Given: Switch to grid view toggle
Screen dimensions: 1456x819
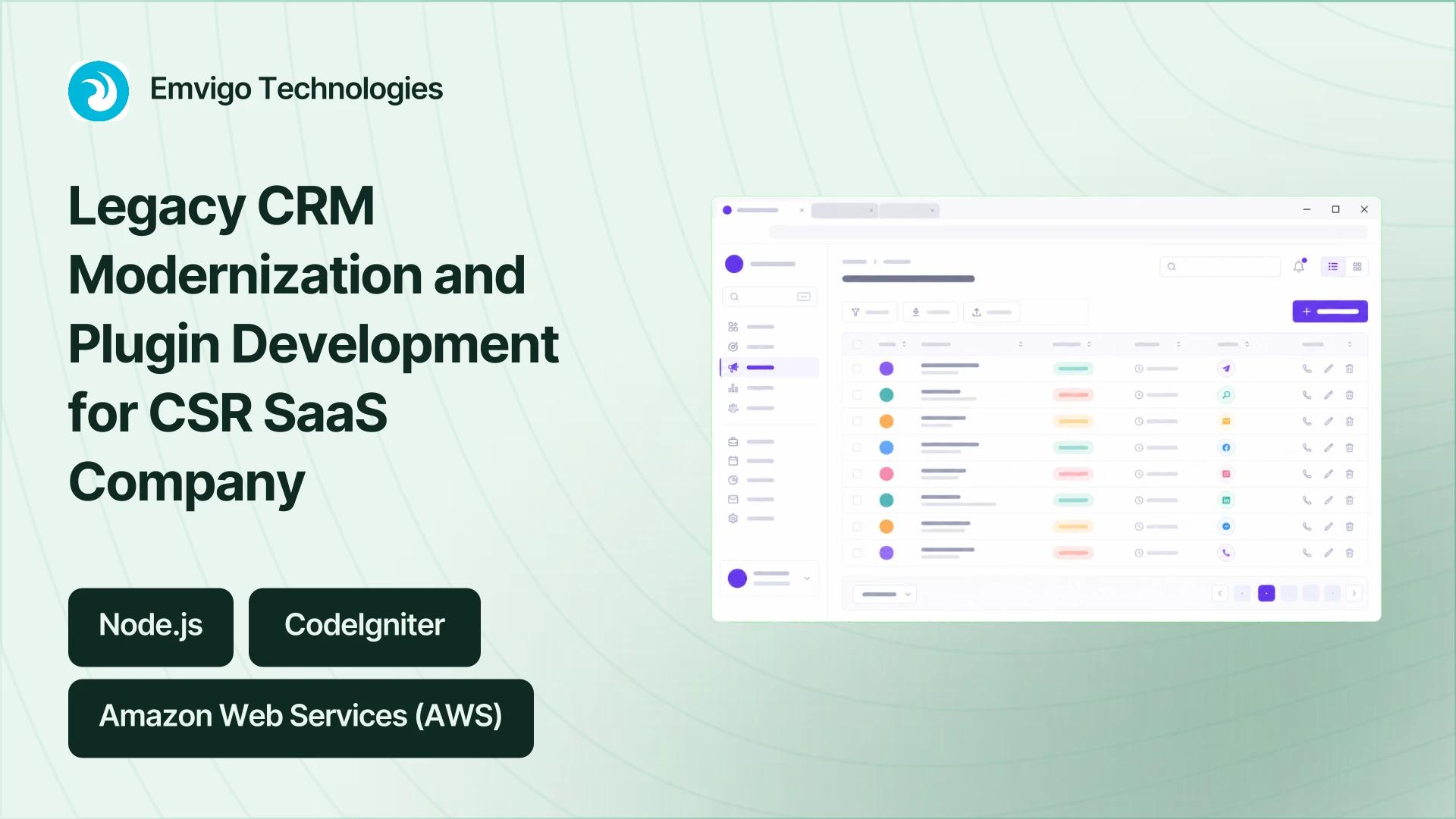Looking at the screenshot, I should (1357, 266).
